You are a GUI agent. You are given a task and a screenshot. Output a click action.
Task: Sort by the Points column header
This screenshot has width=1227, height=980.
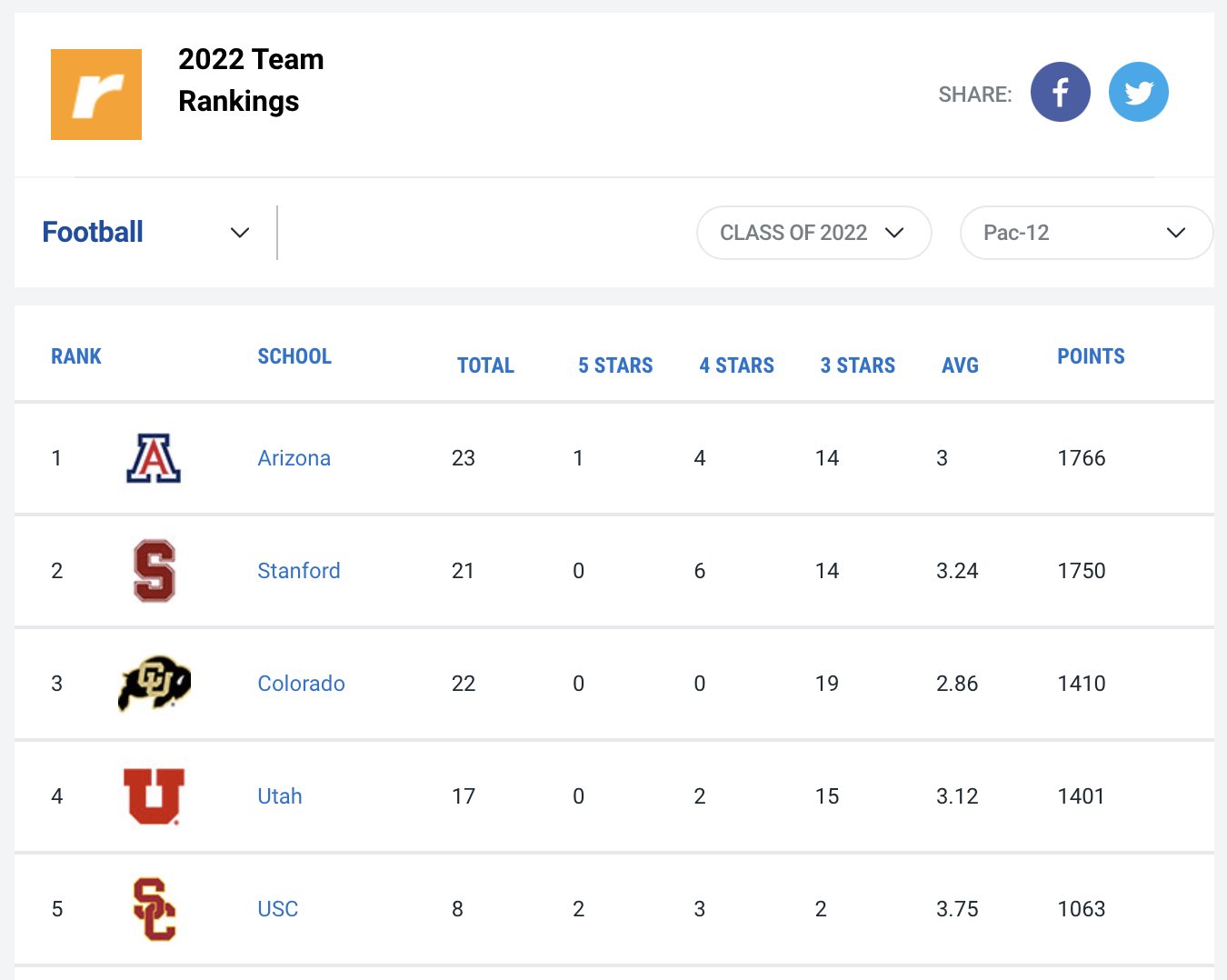pos(1091,356)
